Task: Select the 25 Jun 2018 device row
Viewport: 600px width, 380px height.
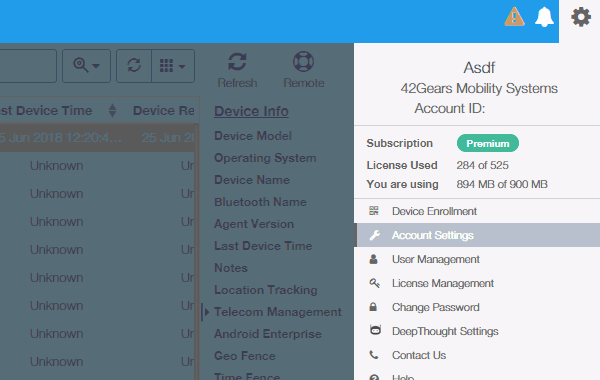Action: click(98, 137)
